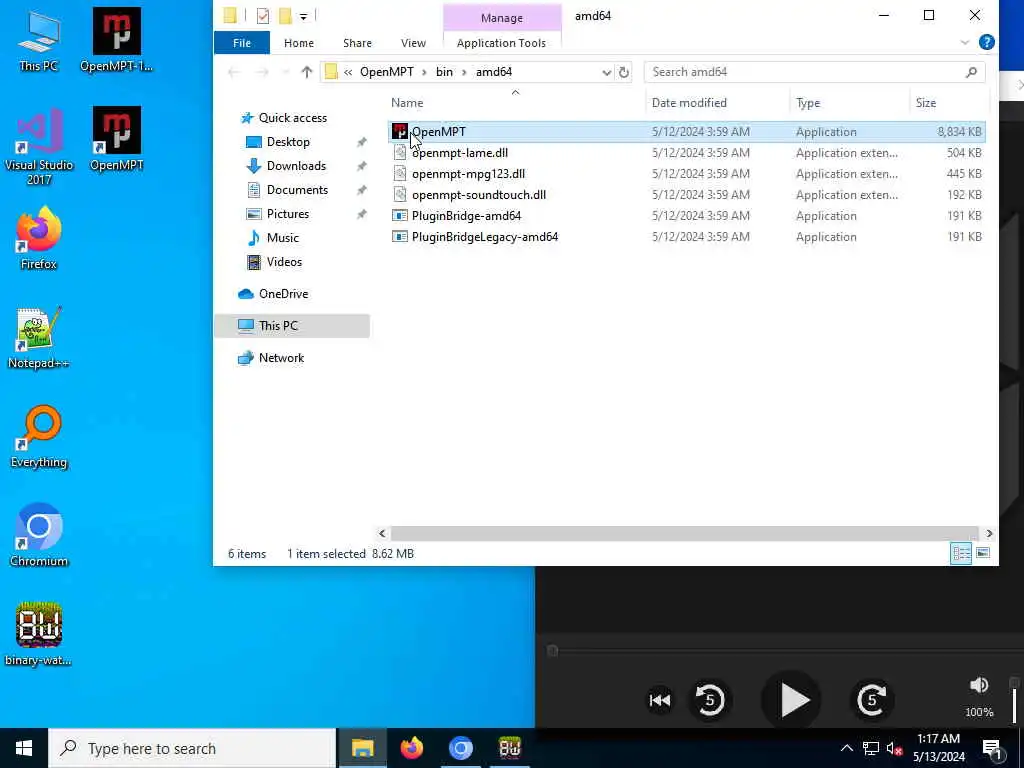Image resolution: width=1024 pixels, height=768 pixels.
Task: Switch to Details view layout
Action: 961,554
